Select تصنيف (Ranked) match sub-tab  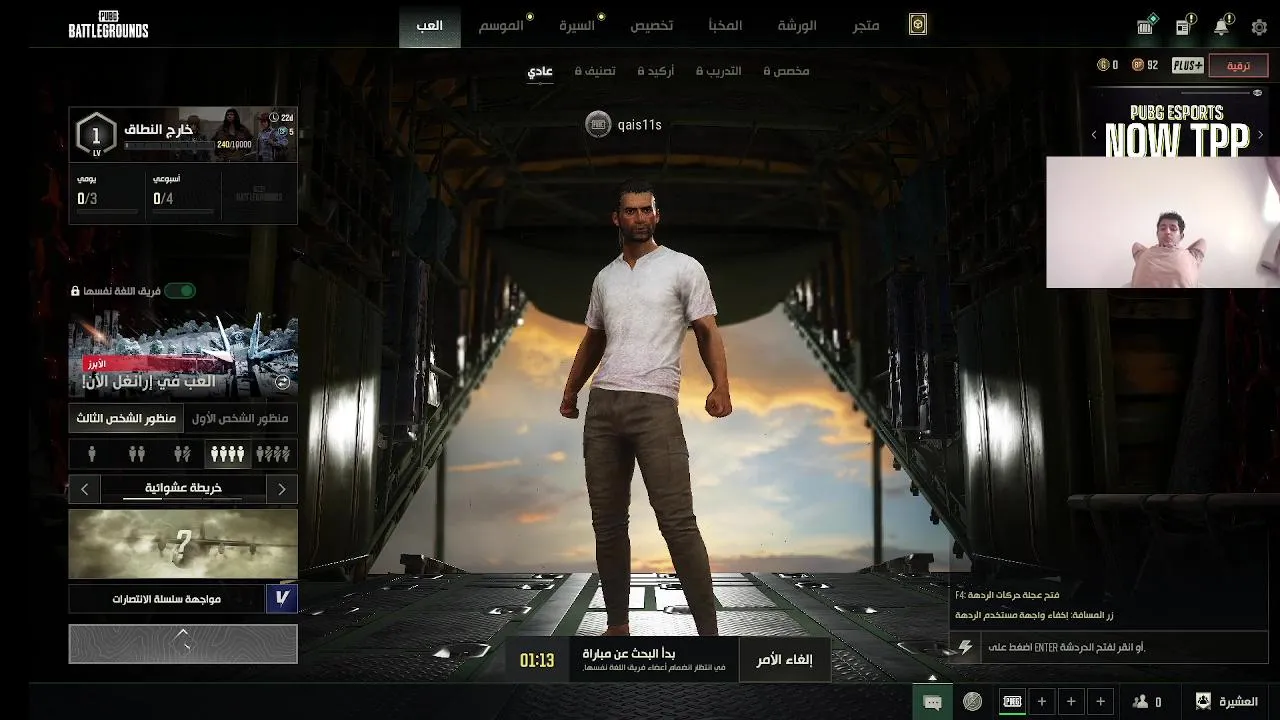[595, 71]
